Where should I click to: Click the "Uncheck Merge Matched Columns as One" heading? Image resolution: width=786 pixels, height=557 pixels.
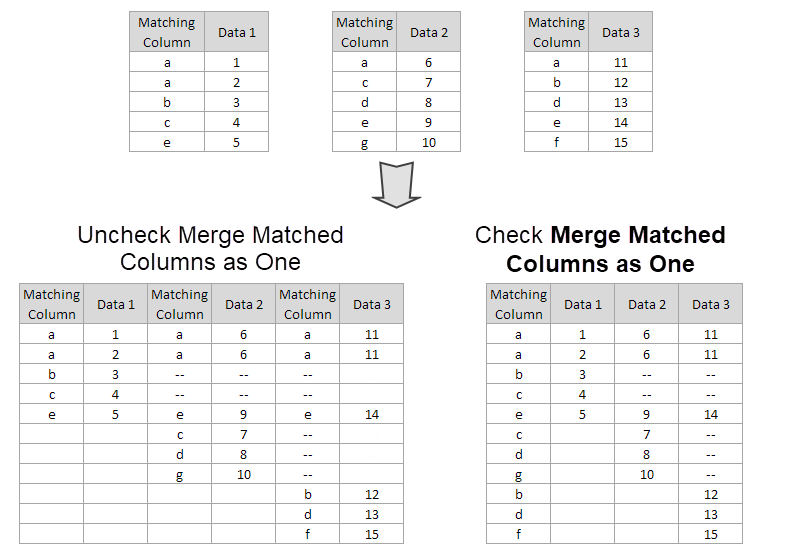point(210,249)
